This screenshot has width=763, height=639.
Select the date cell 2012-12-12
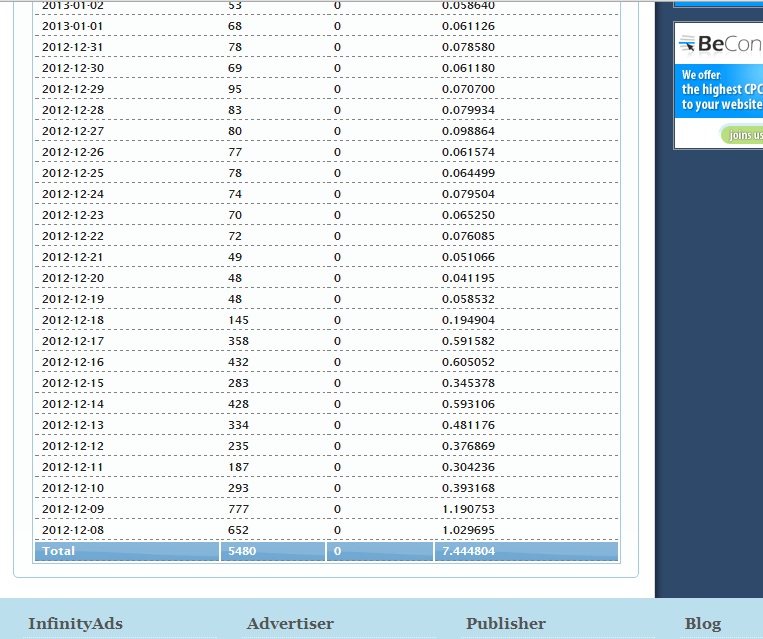pos(73,446)
